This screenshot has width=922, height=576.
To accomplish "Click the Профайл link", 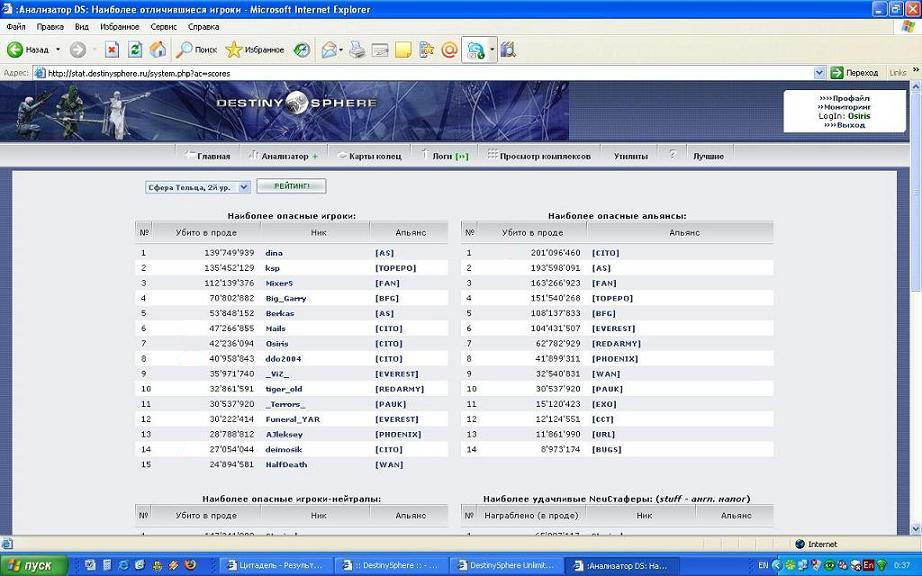I will pyautogui.click(x=850, y=98).
